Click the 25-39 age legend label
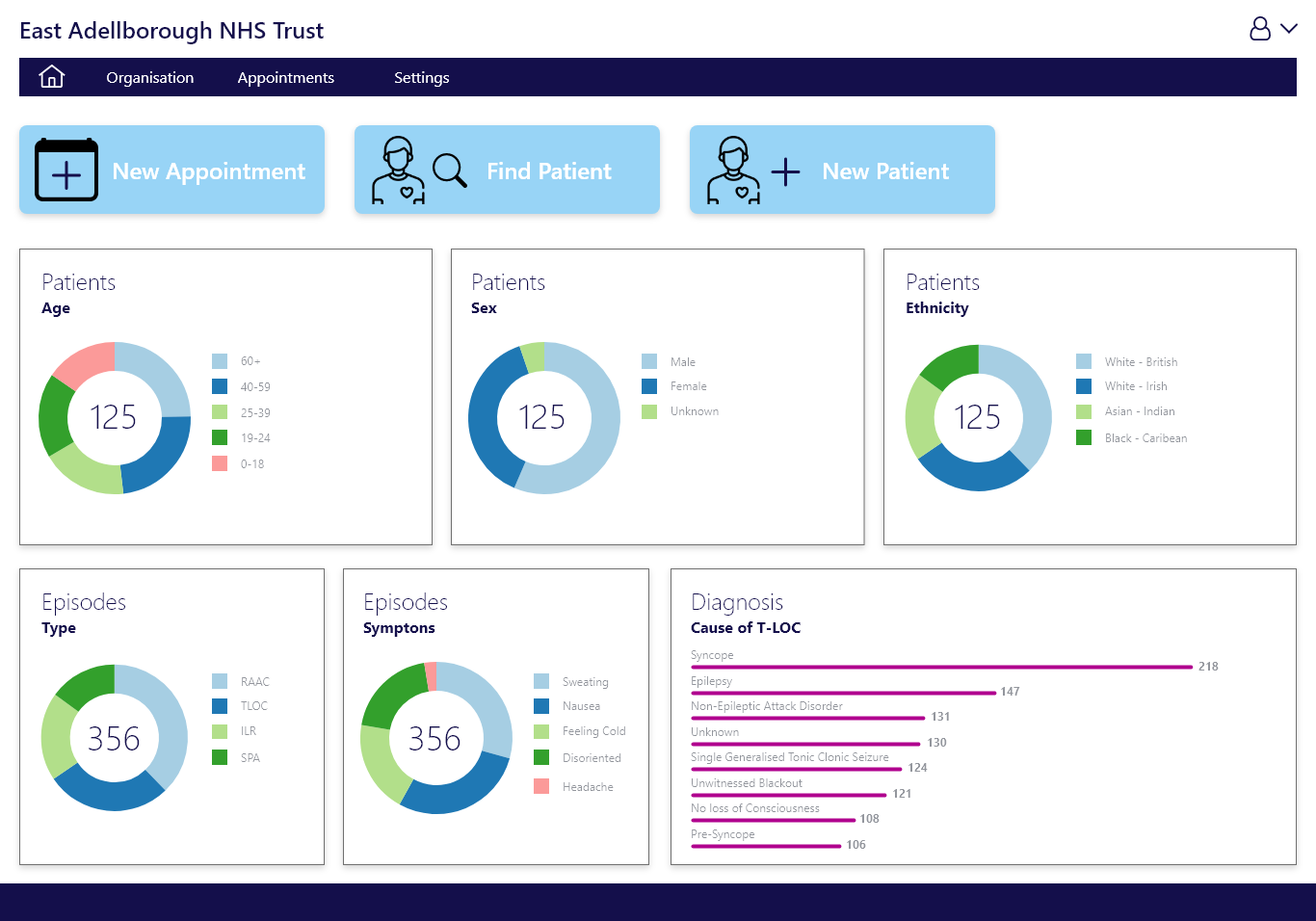 click(x=255, y=412)
